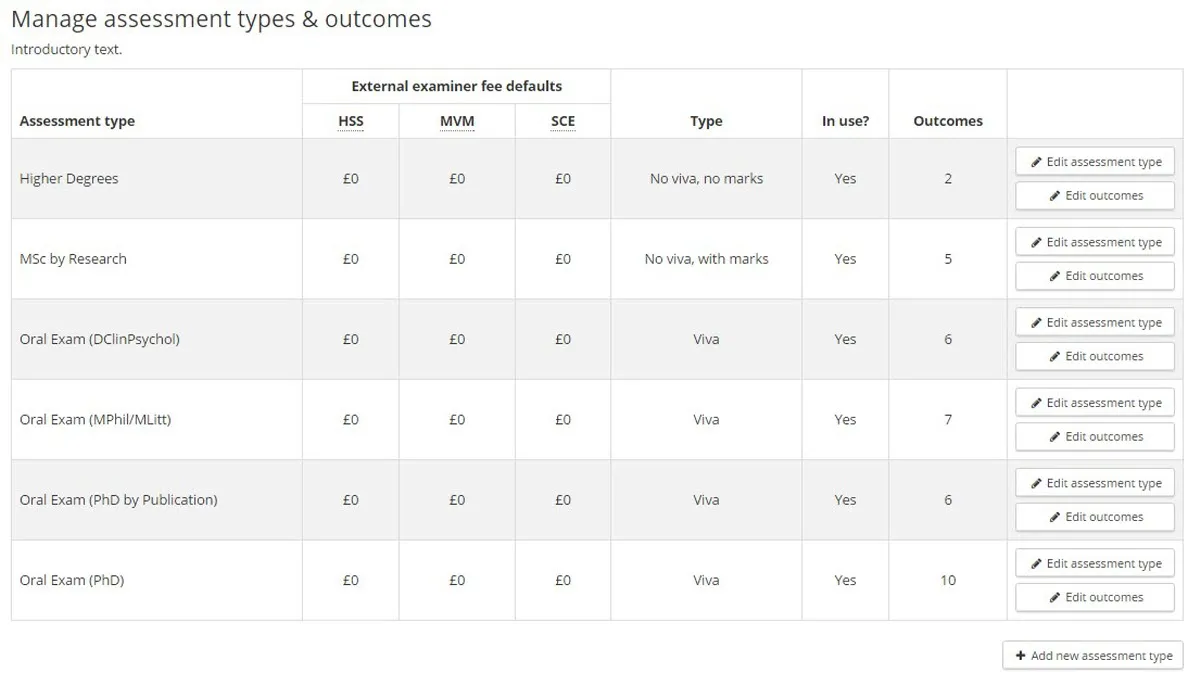Click Edit outcomes for Higher Degrees

click(x=1094, y=195)
